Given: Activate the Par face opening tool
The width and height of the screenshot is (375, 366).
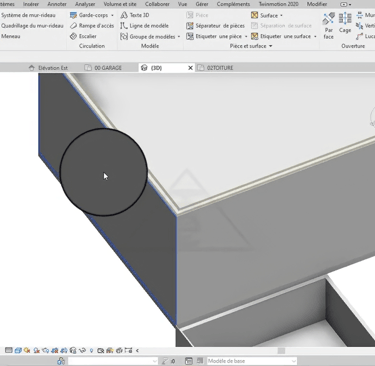Looking at the screenshot, I should [328, 26].
